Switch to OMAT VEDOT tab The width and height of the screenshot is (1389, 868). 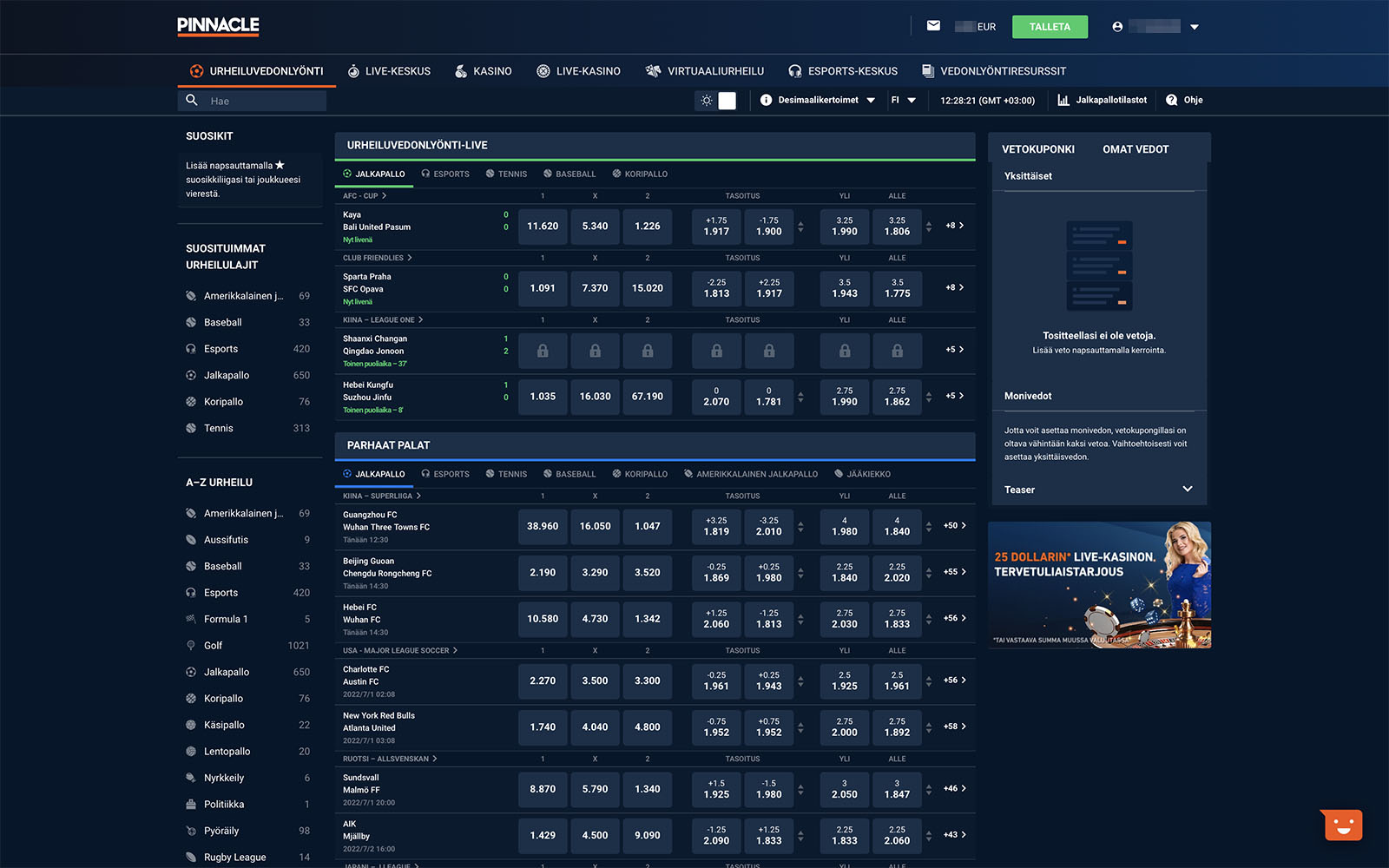1135,149
